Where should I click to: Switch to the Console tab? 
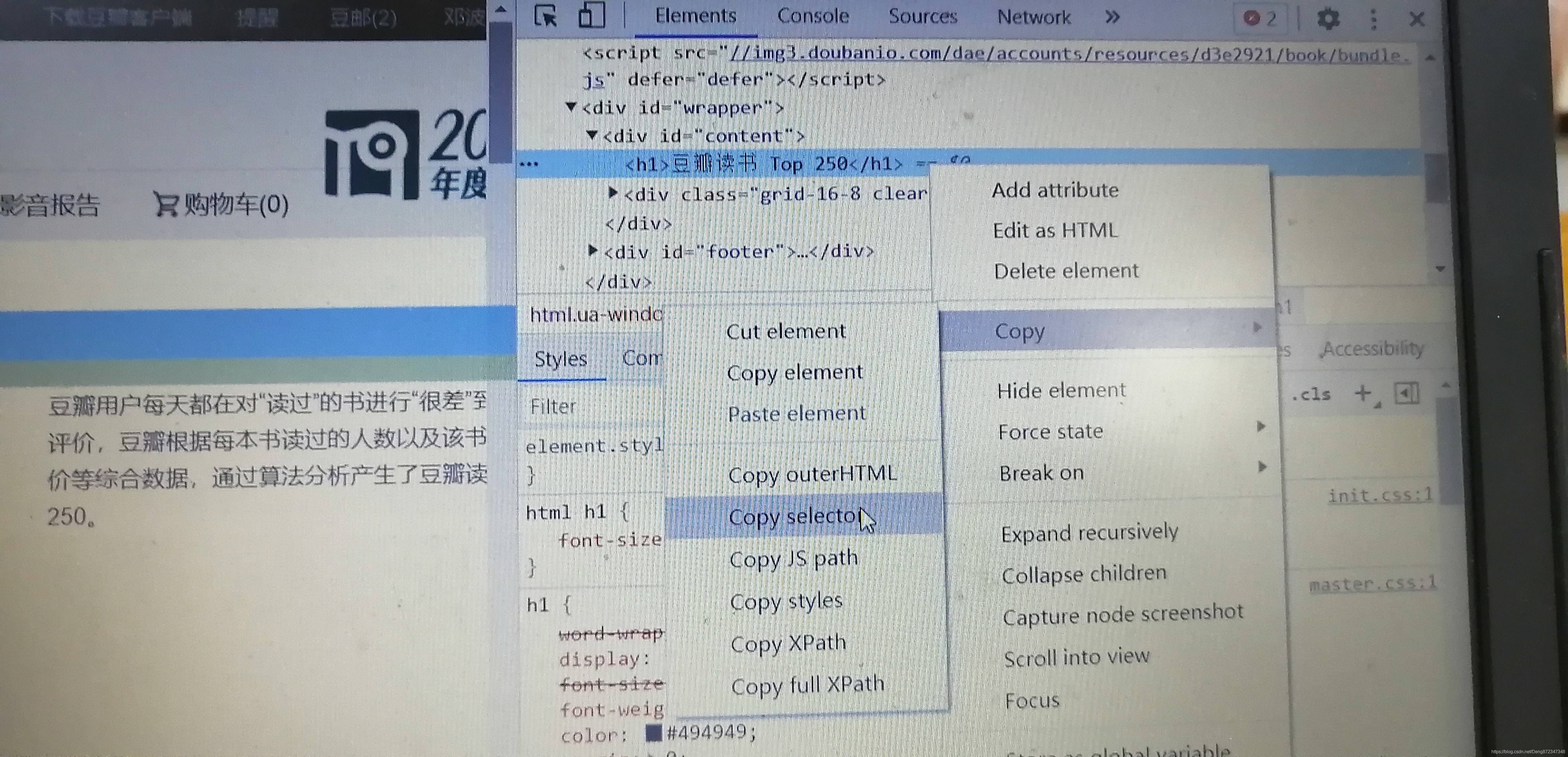(x=813, y=16)
